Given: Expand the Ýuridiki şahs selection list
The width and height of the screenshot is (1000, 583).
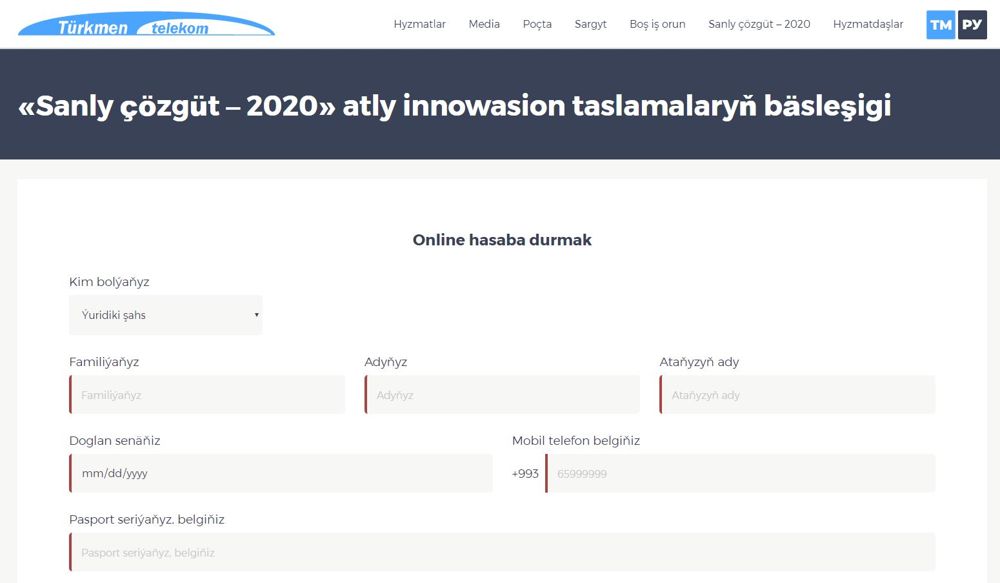Looking at the screenshot, I should 165,315.
